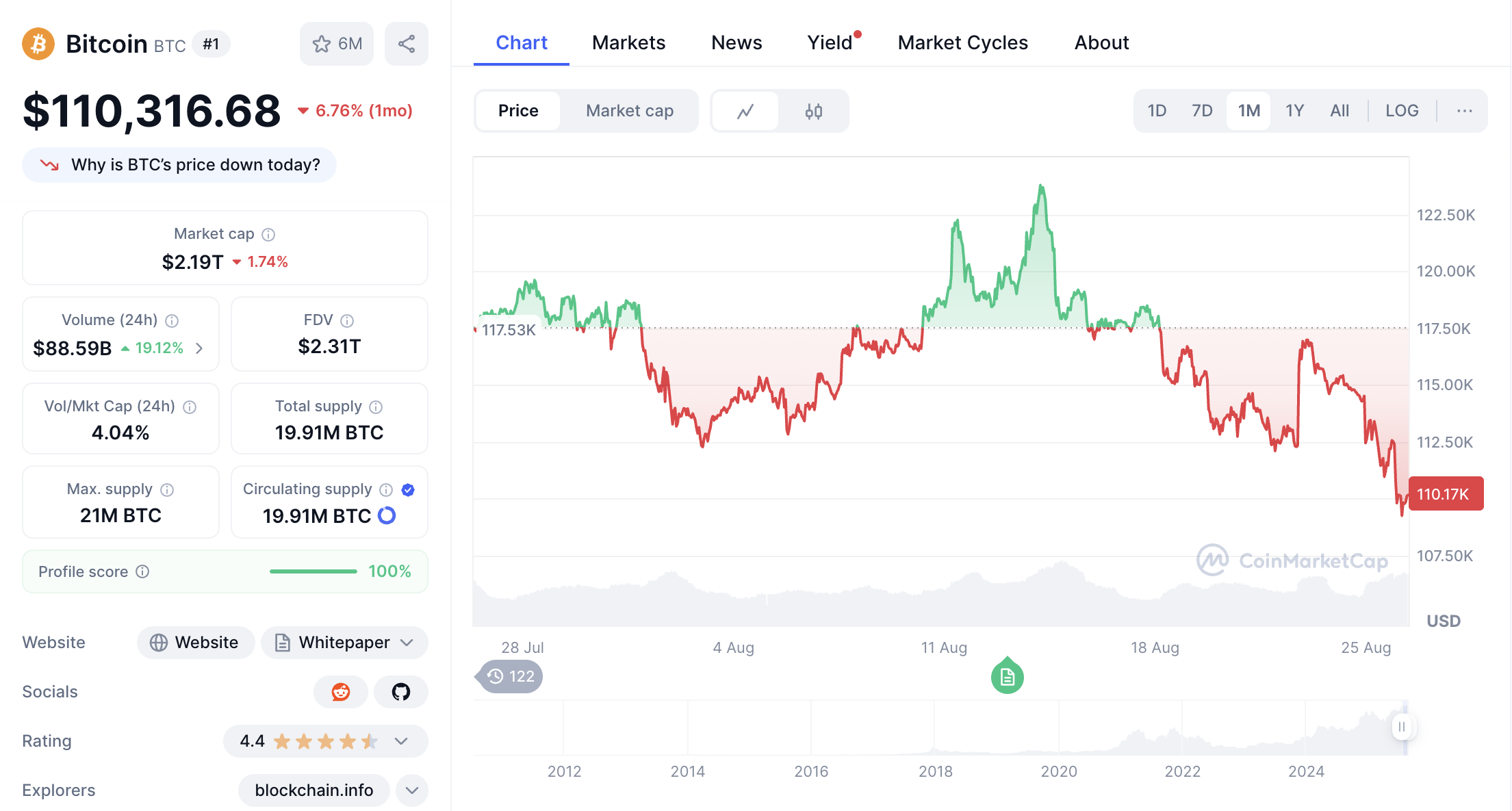The height and width of the screenshot is (811, 1512).
Task: Select the Price toggle
Action: point(518,111)
